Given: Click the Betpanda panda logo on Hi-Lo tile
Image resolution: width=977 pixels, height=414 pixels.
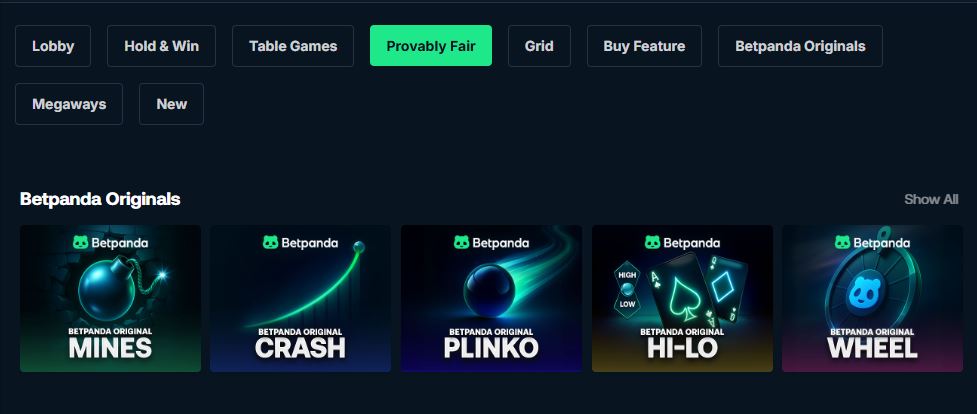Looking at the screenshot, I should tap(652, 243).
